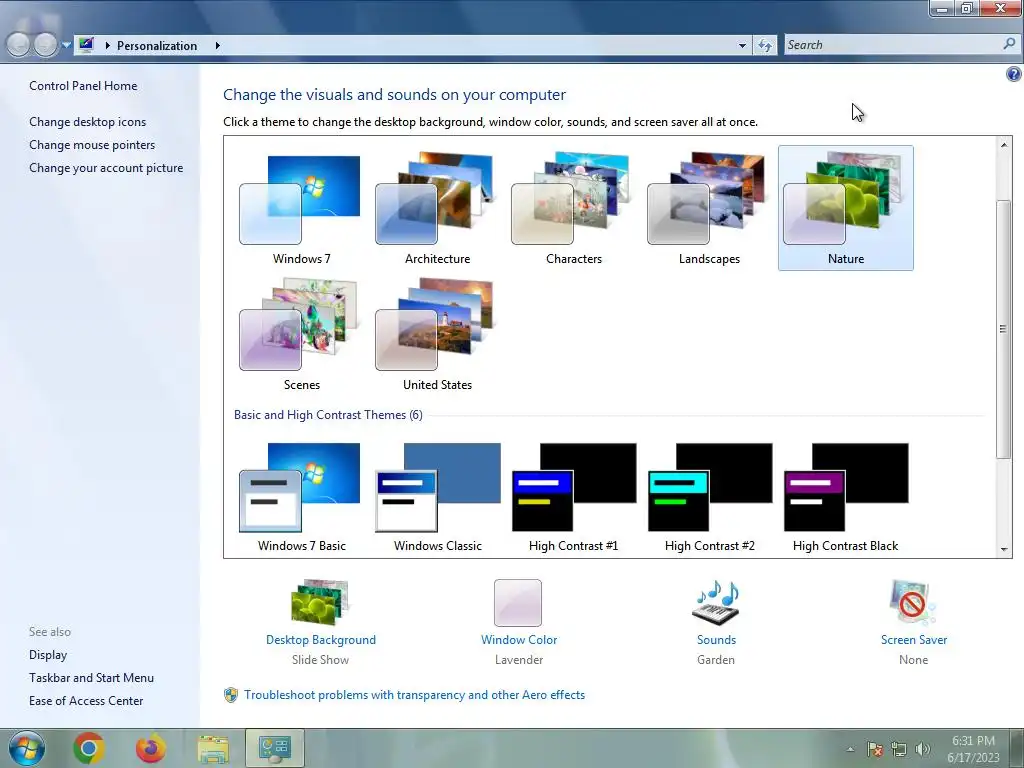Open Desktop Background slide show icon
The height and width of the screenshot is (768, 1024).
tap(321, 602)
